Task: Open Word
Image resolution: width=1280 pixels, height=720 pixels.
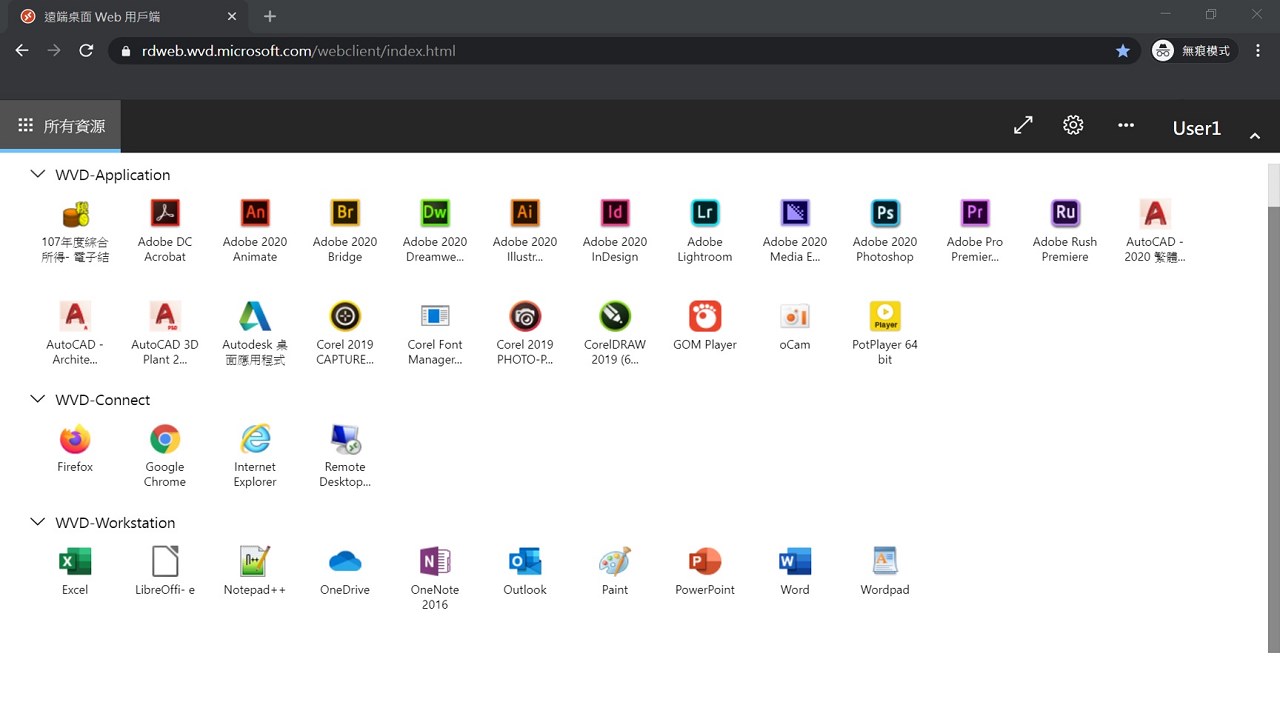Action: (795, 571)
